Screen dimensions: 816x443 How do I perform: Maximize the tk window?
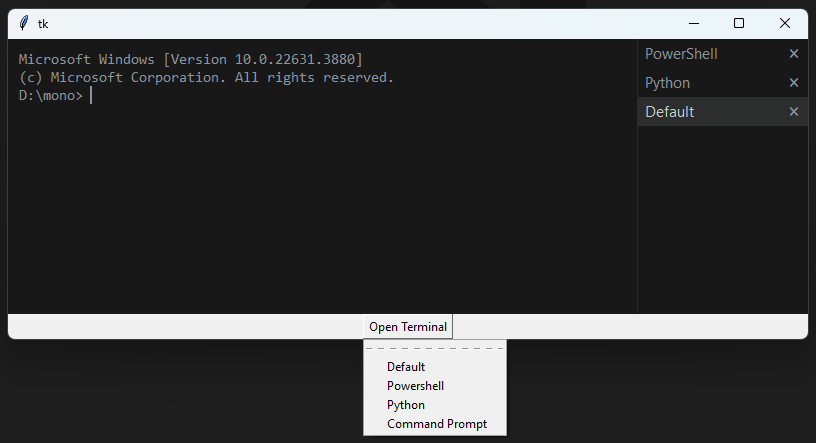click(x=739, y=23)
